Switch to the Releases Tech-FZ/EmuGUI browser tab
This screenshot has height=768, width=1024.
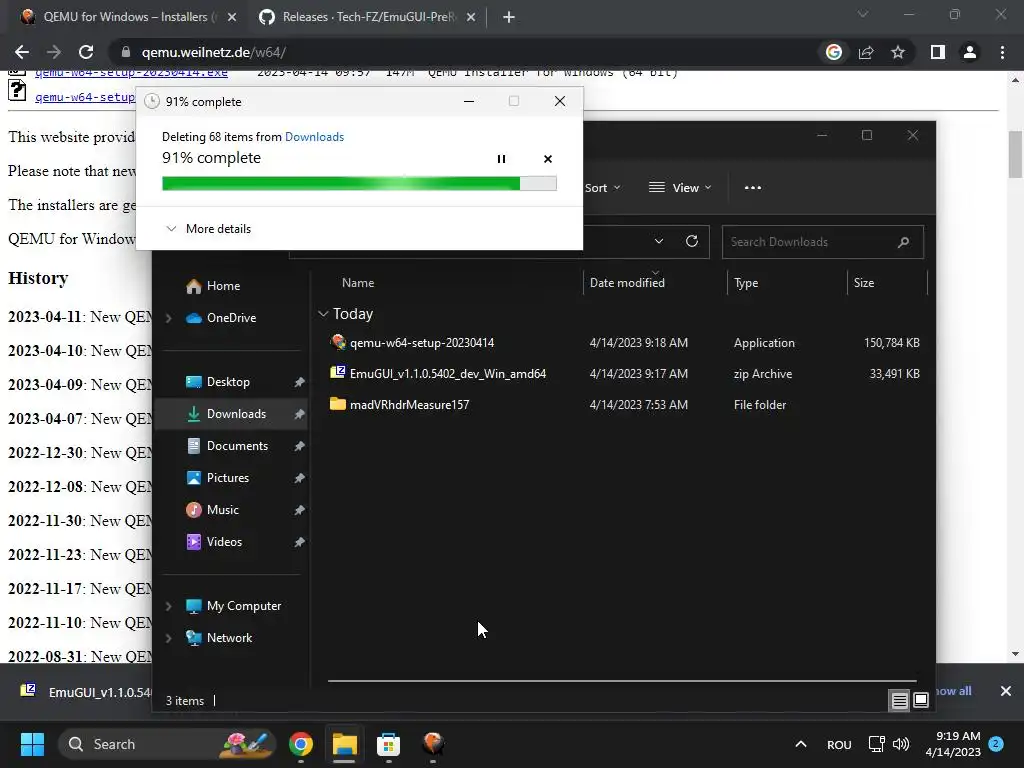[366, 17]
